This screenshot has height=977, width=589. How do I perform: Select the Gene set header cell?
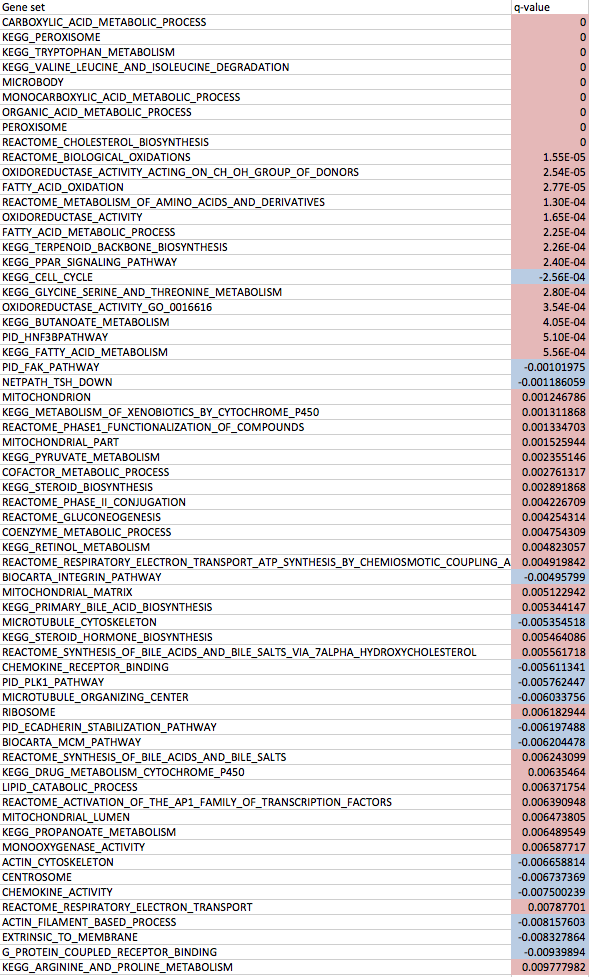(x=255, y=7)
